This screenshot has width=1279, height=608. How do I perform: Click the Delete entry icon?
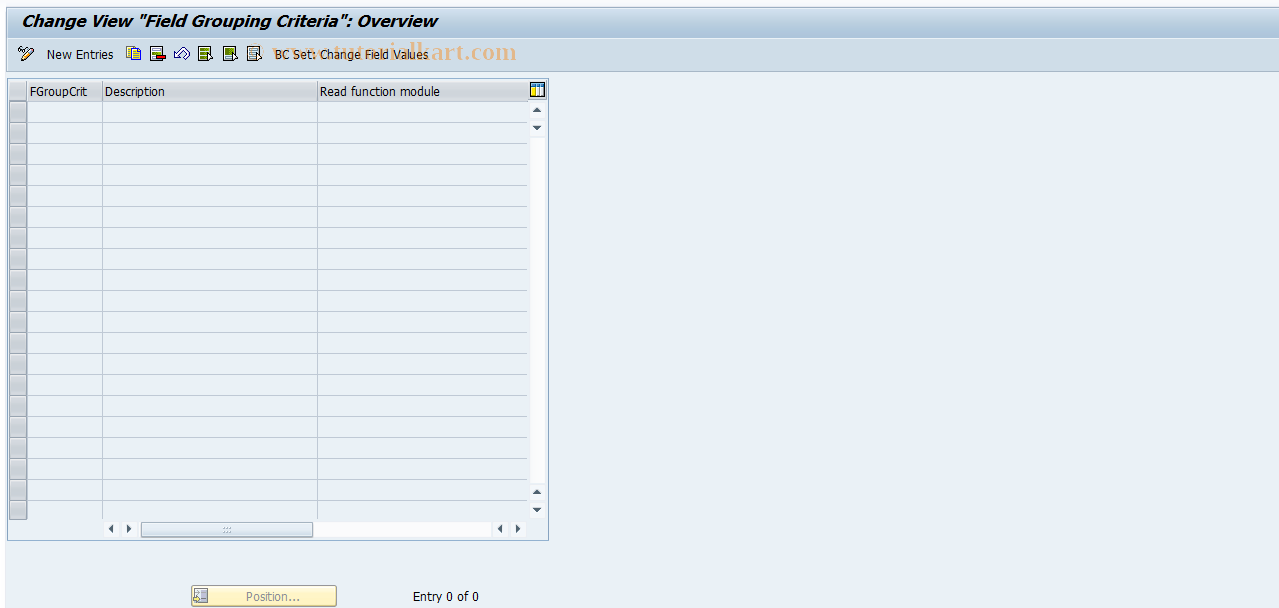point(158,54)
